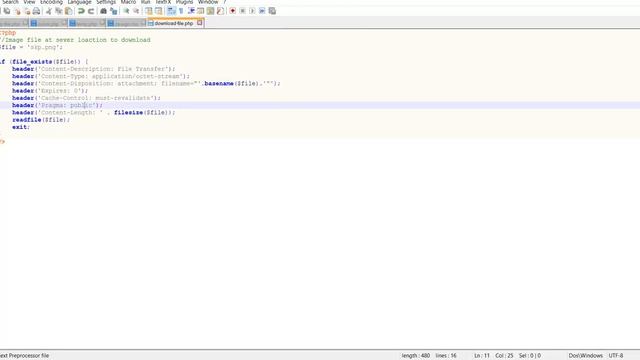Open the Replace toolbar icon
640x360 pixels.
113,11
